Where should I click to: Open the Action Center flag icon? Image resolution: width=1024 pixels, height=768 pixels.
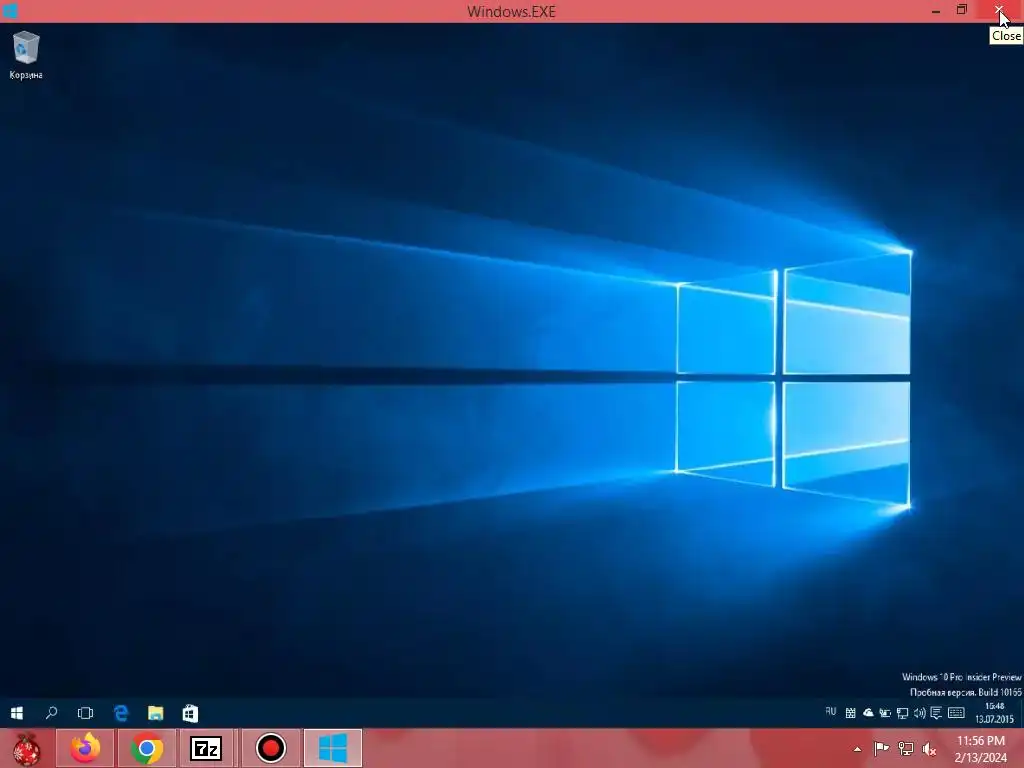881,749
